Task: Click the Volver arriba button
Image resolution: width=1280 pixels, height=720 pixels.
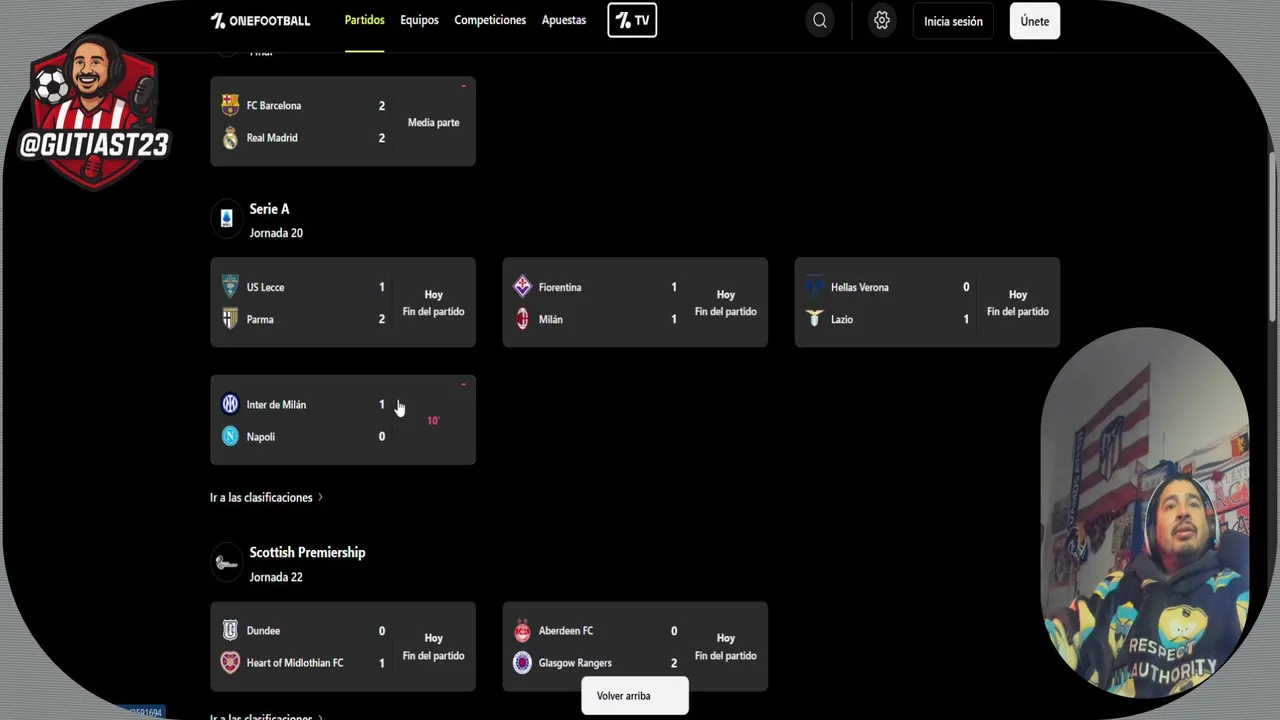Action: 635,696
